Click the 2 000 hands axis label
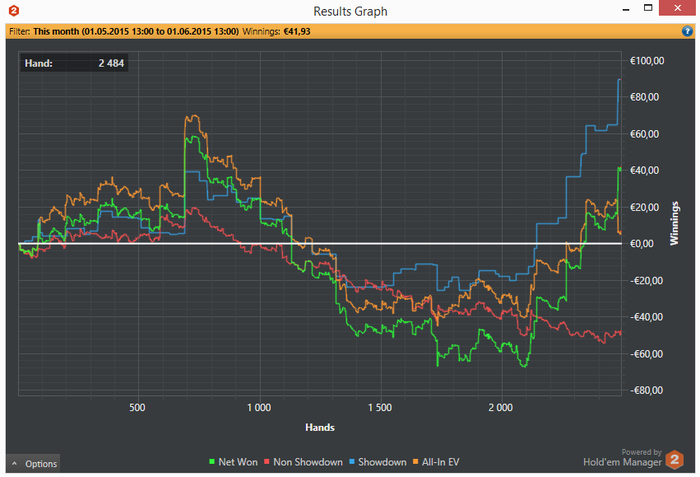 [500, 407]
